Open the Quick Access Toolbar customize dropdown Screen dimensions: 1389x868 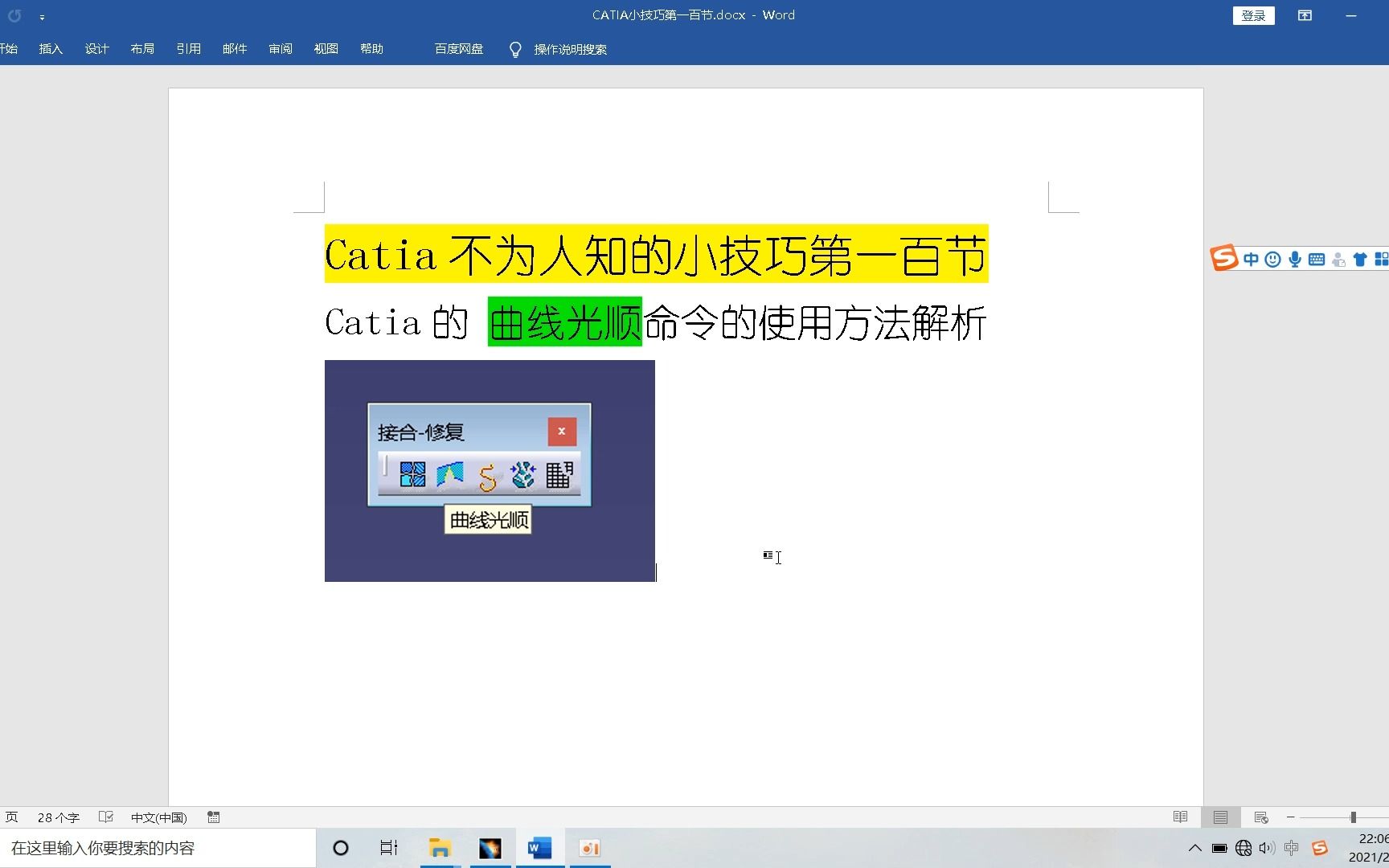pyautogui.click(x=42, y=17)
